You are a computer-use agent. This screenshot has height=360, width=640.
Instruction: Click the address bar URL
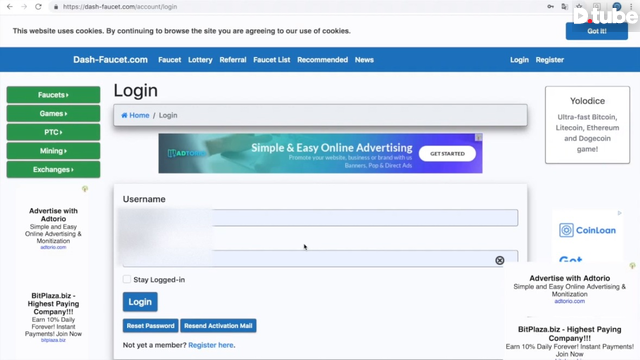click(120, 7)
